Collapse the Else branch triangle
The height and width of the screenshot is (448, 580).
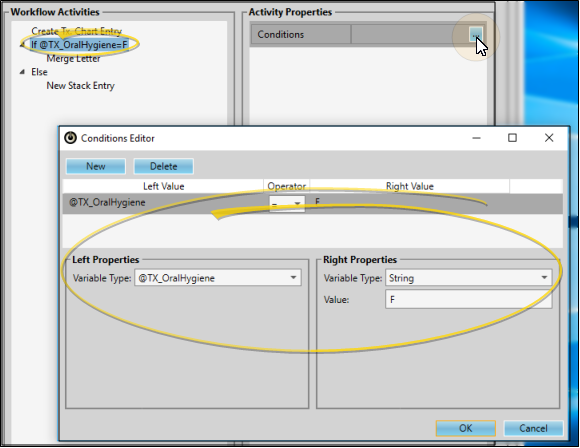coord(22,72)
